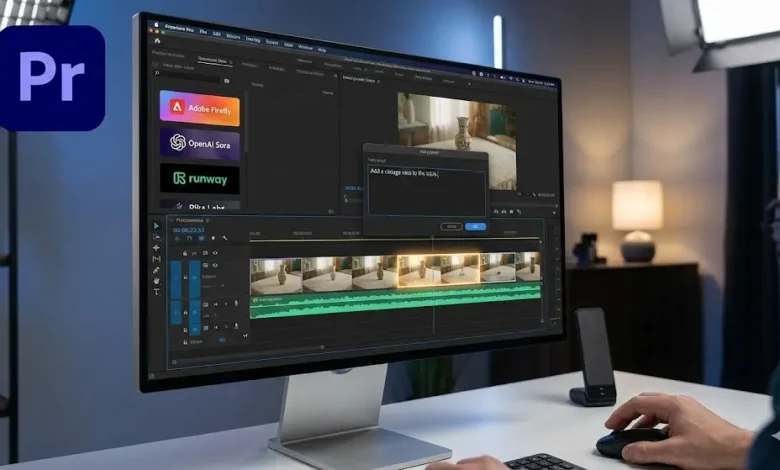Click the highlighted clip on the timeline
The height and width of the screenshot is (470, 780).
419,270
